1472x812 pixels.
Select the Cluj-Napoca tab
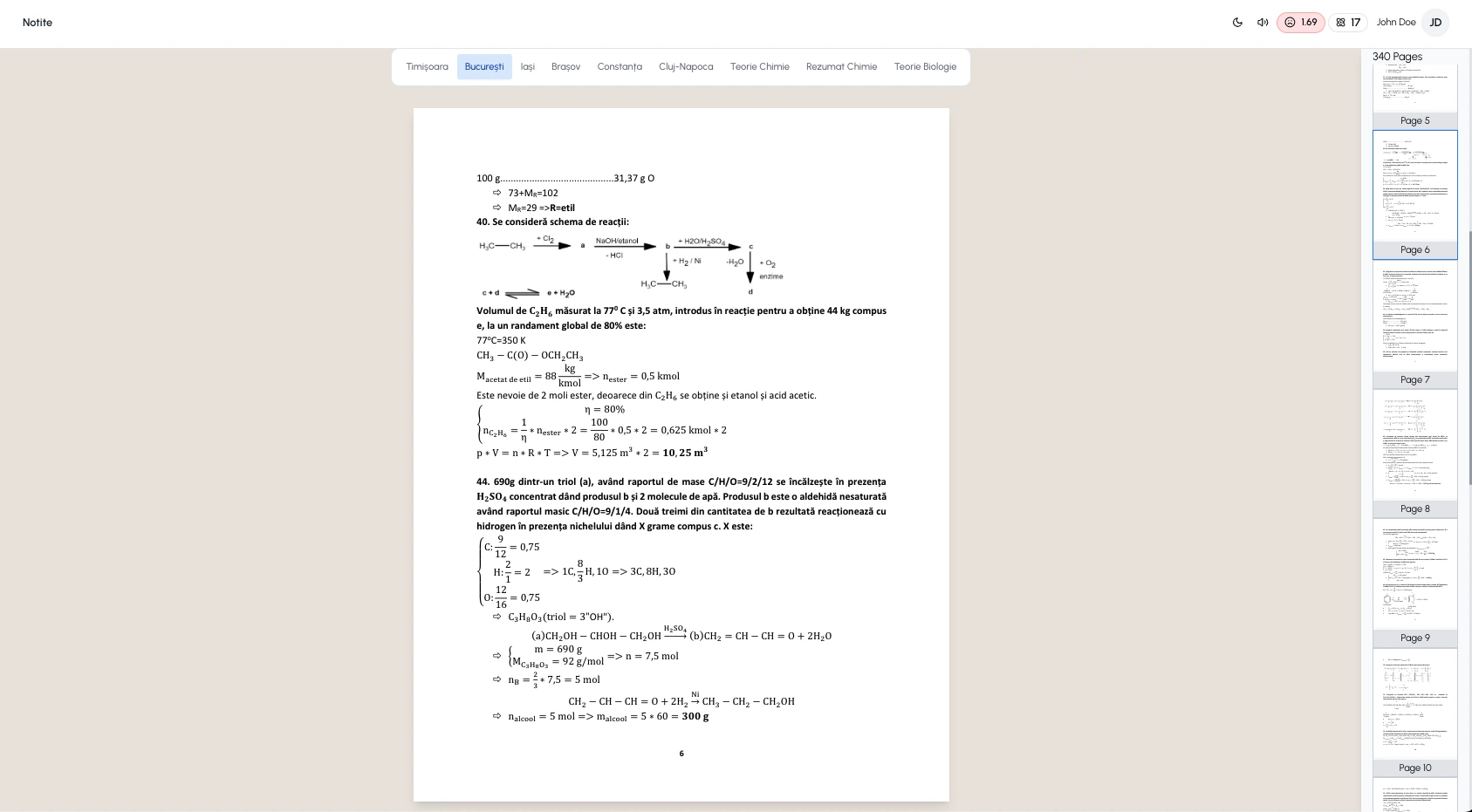[686, 66]
